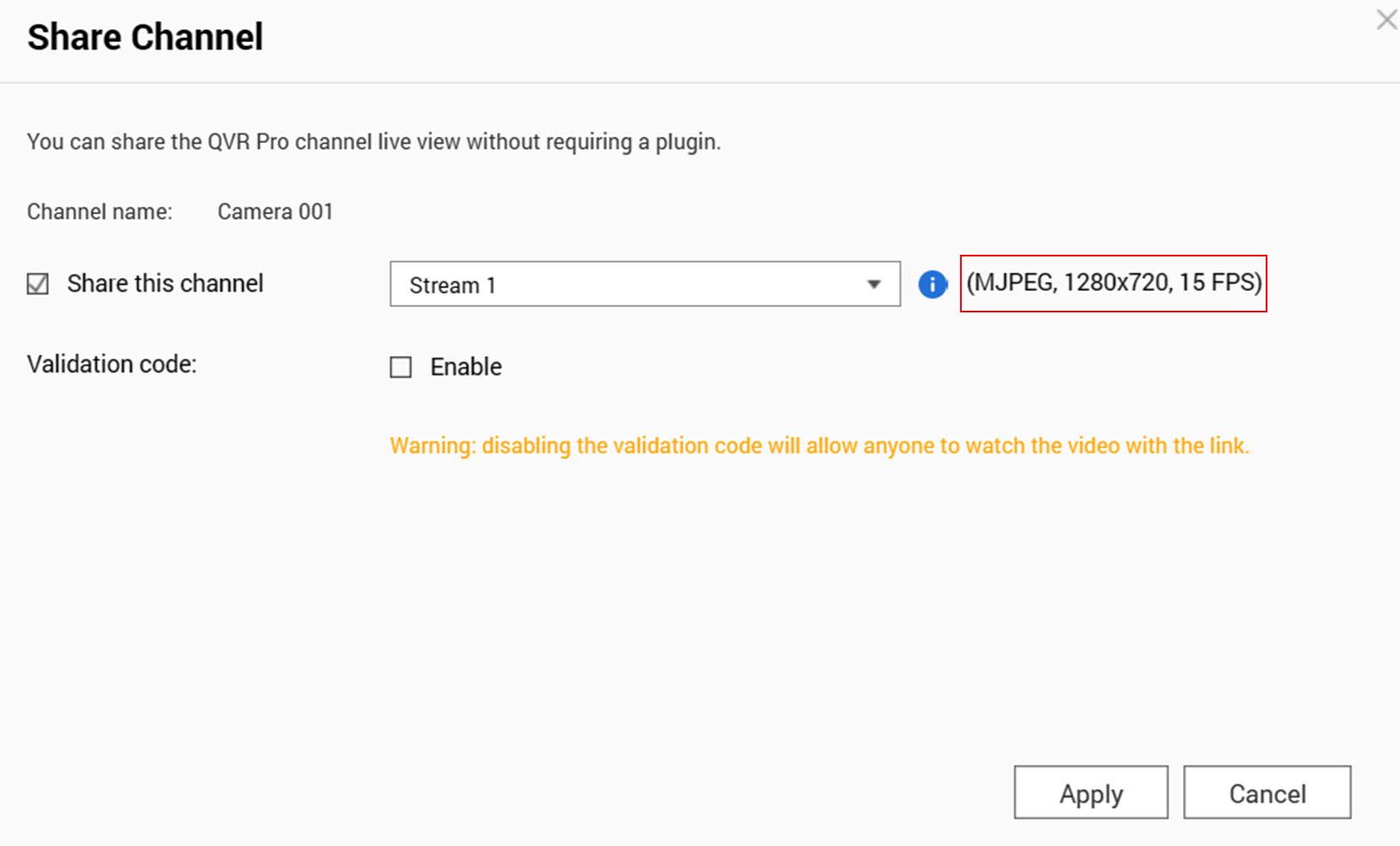Image resolution: width=1400 pixels, height=846 pixels.
Task: Click the QVR Pro live view description text
Action: [x=374, y=142]
